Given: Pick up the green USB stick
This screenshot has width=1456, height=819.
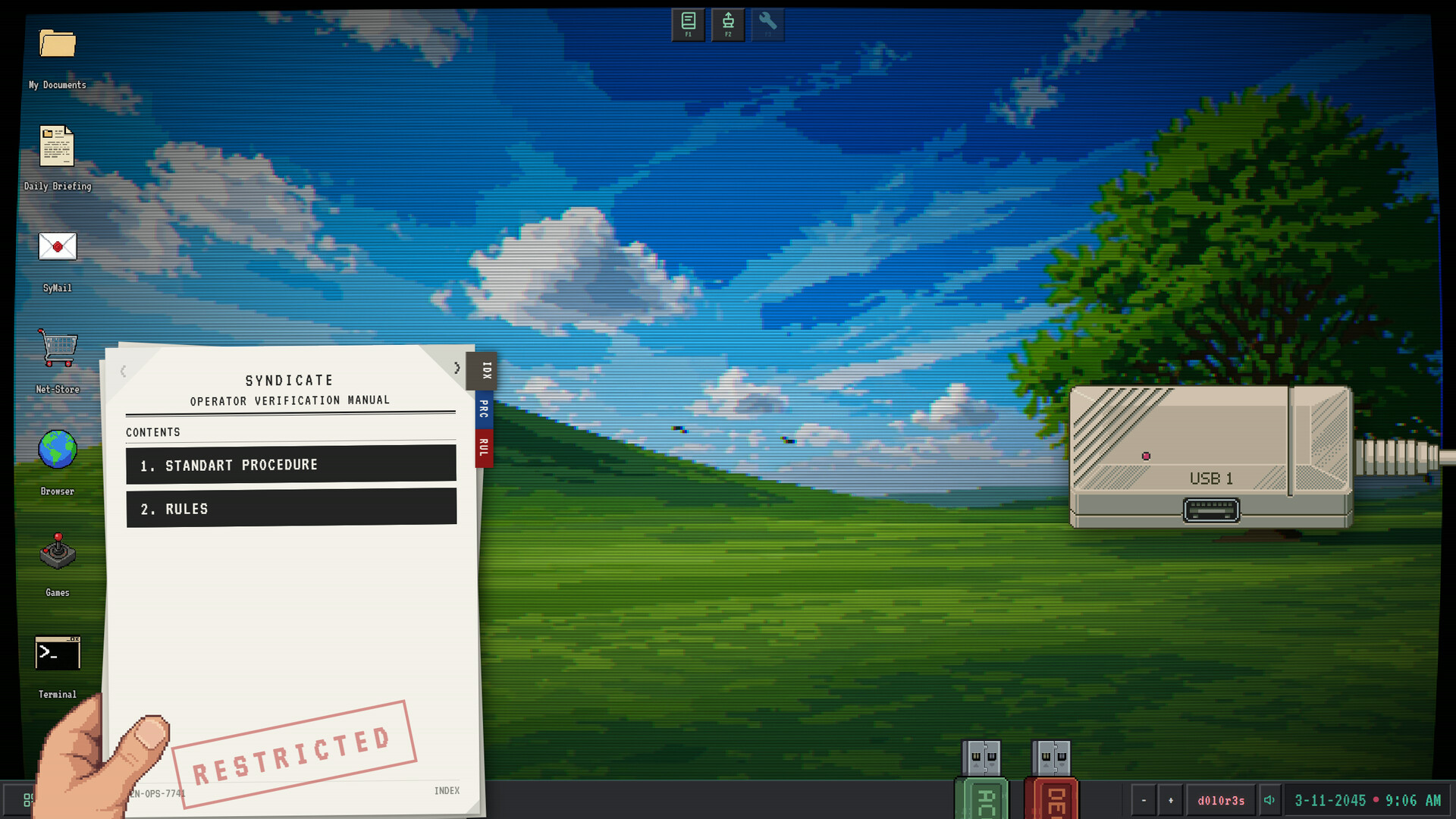Looking at the screenshot, I should [x=982, y=780].
